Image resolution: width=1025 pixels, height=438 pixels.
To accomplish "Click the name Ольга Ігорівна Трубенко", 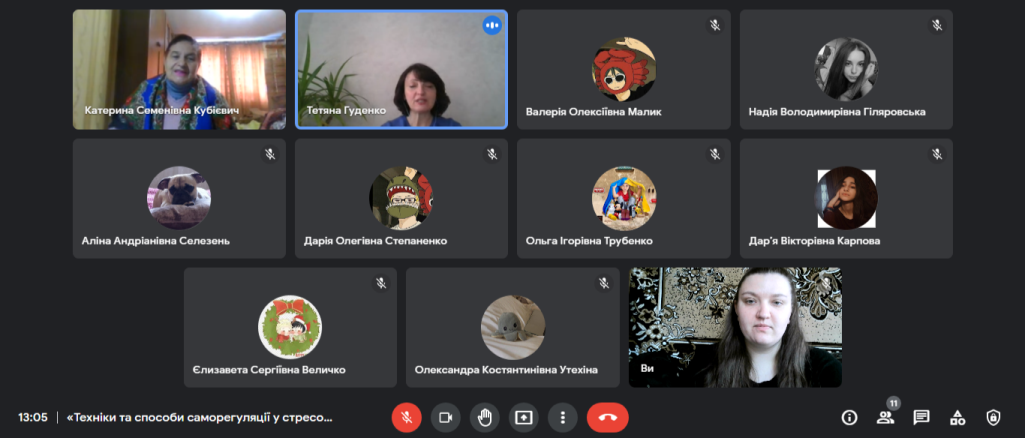I will 589,241.
